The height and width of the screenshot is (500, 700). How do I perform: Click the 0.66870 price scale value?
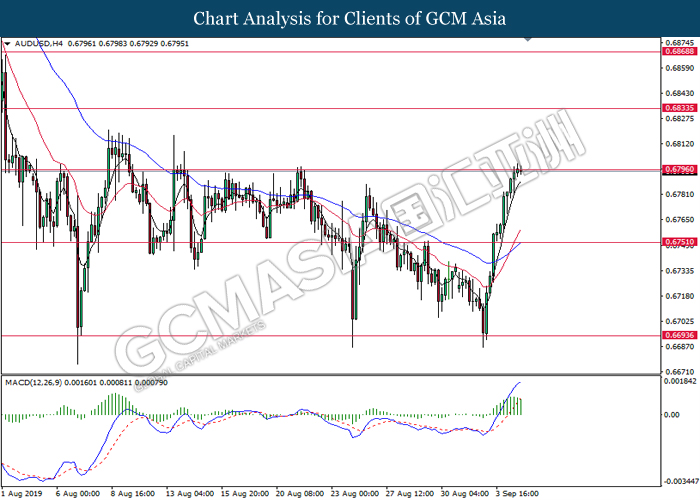[x=679, y=347]
